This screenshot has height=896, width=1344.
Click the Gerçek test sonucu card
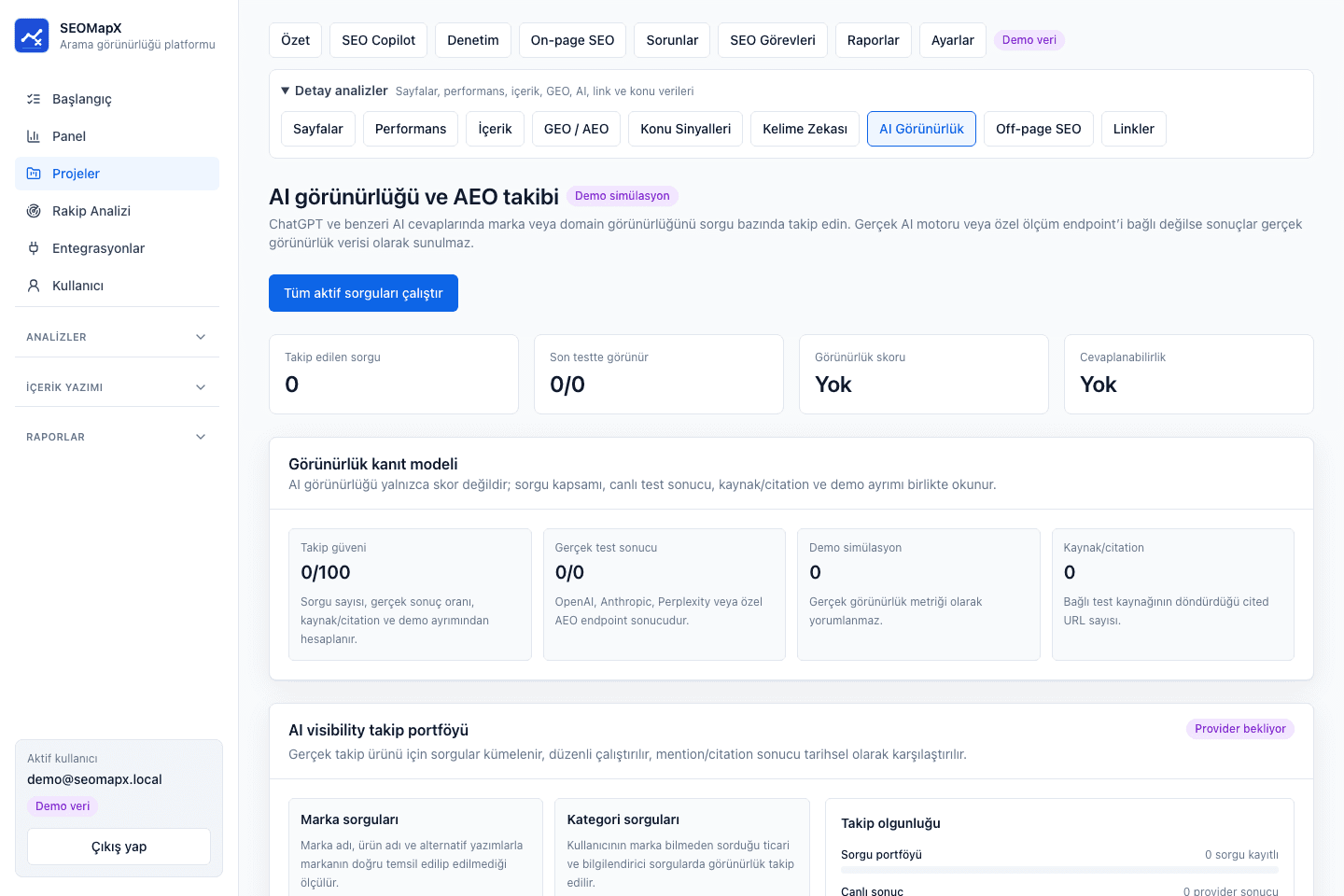665,595
